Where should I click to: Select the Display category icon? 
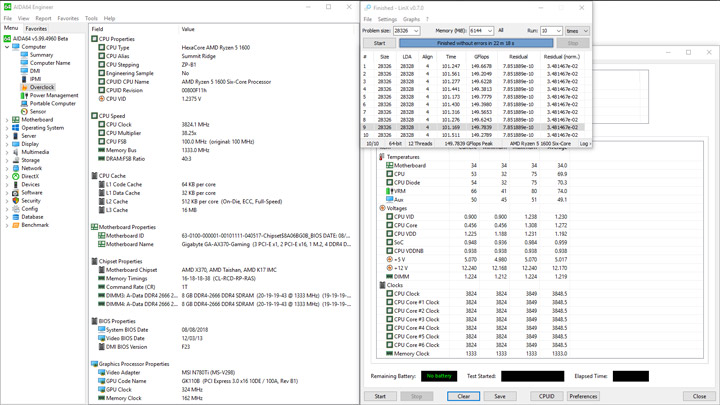click(16, 144)
